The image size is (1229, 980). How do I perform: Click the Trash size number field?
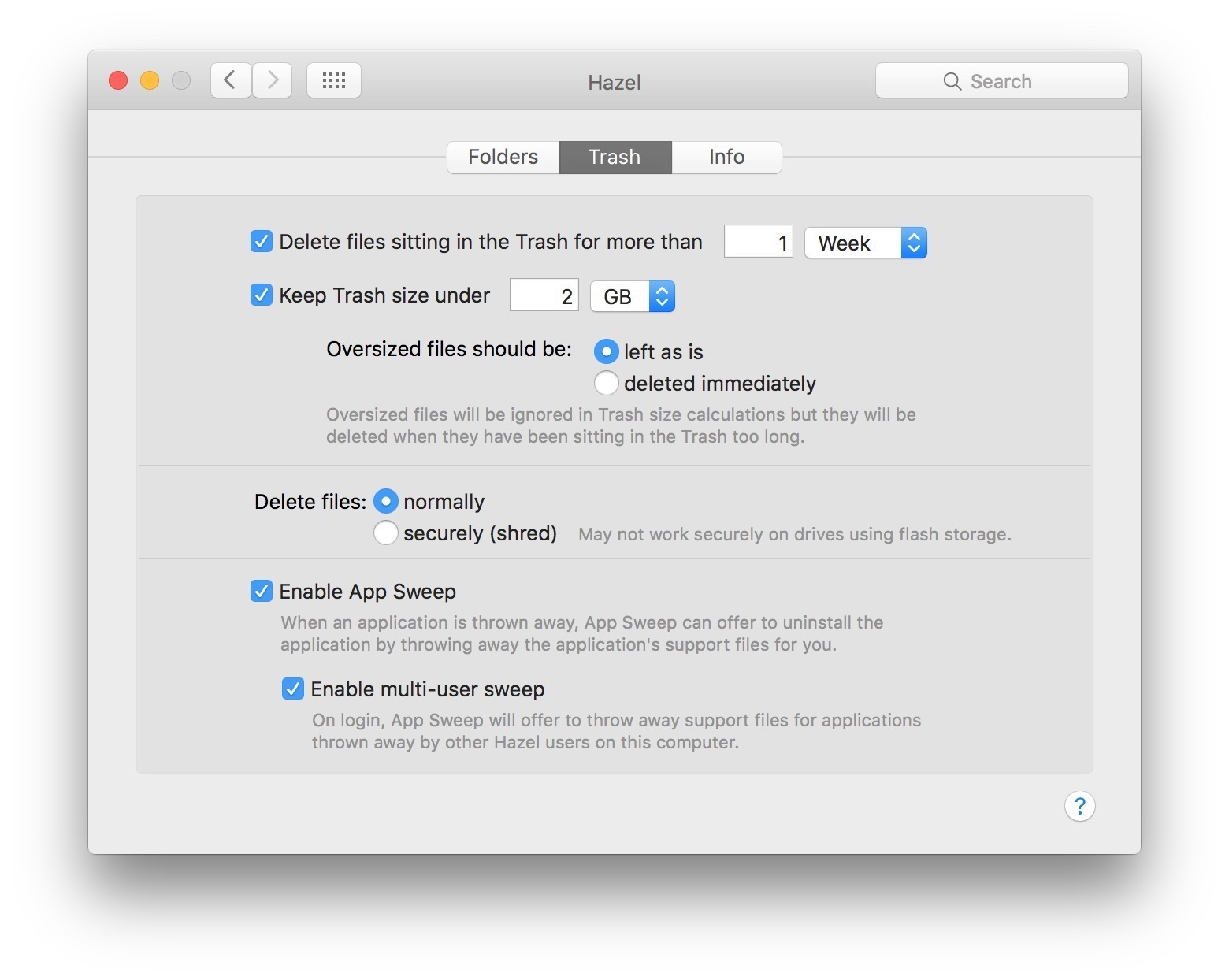pyautogui.click(x=544, y=295)
